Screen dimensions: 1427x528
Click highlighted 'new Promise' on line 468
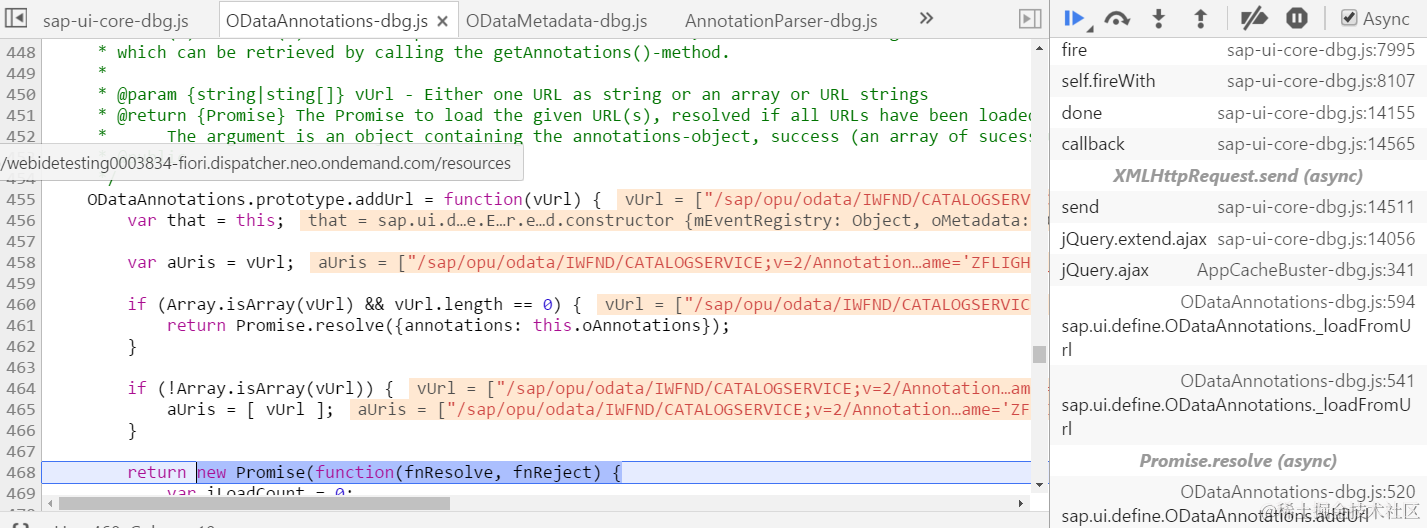(x=249, y=472)
